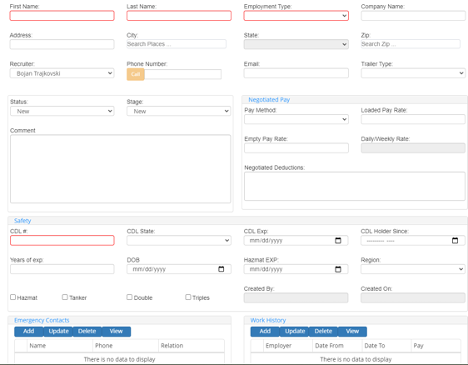The image size is (468, 365).
Task: Delete a Work History entry
Action: pos(323,331)
